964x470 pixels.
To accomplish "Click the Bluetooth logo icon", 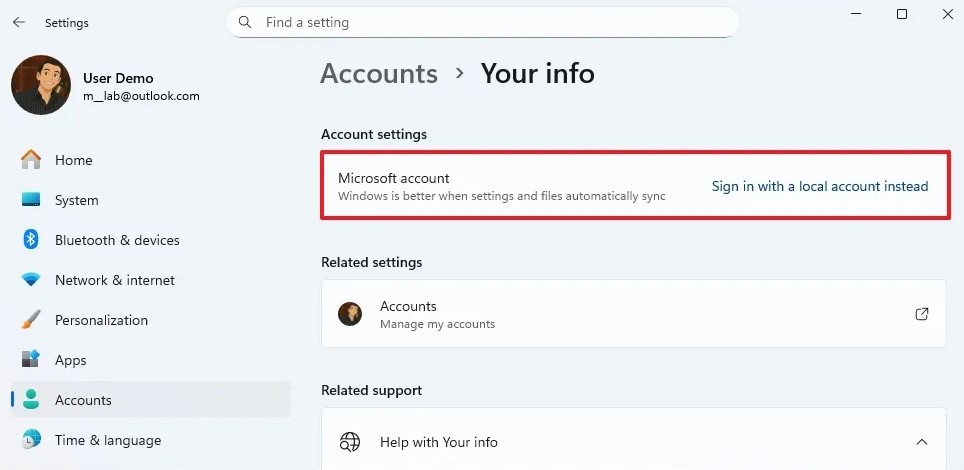I will pos(31,240).
